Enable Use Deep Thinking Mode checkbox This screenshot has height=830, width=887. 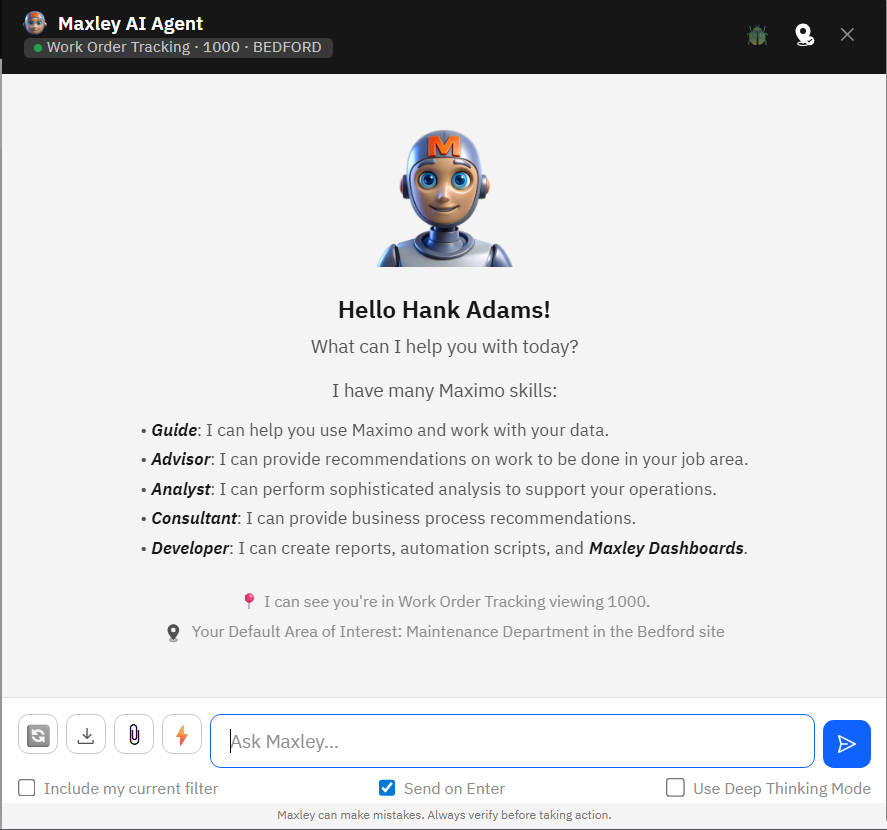click(675, 788)
